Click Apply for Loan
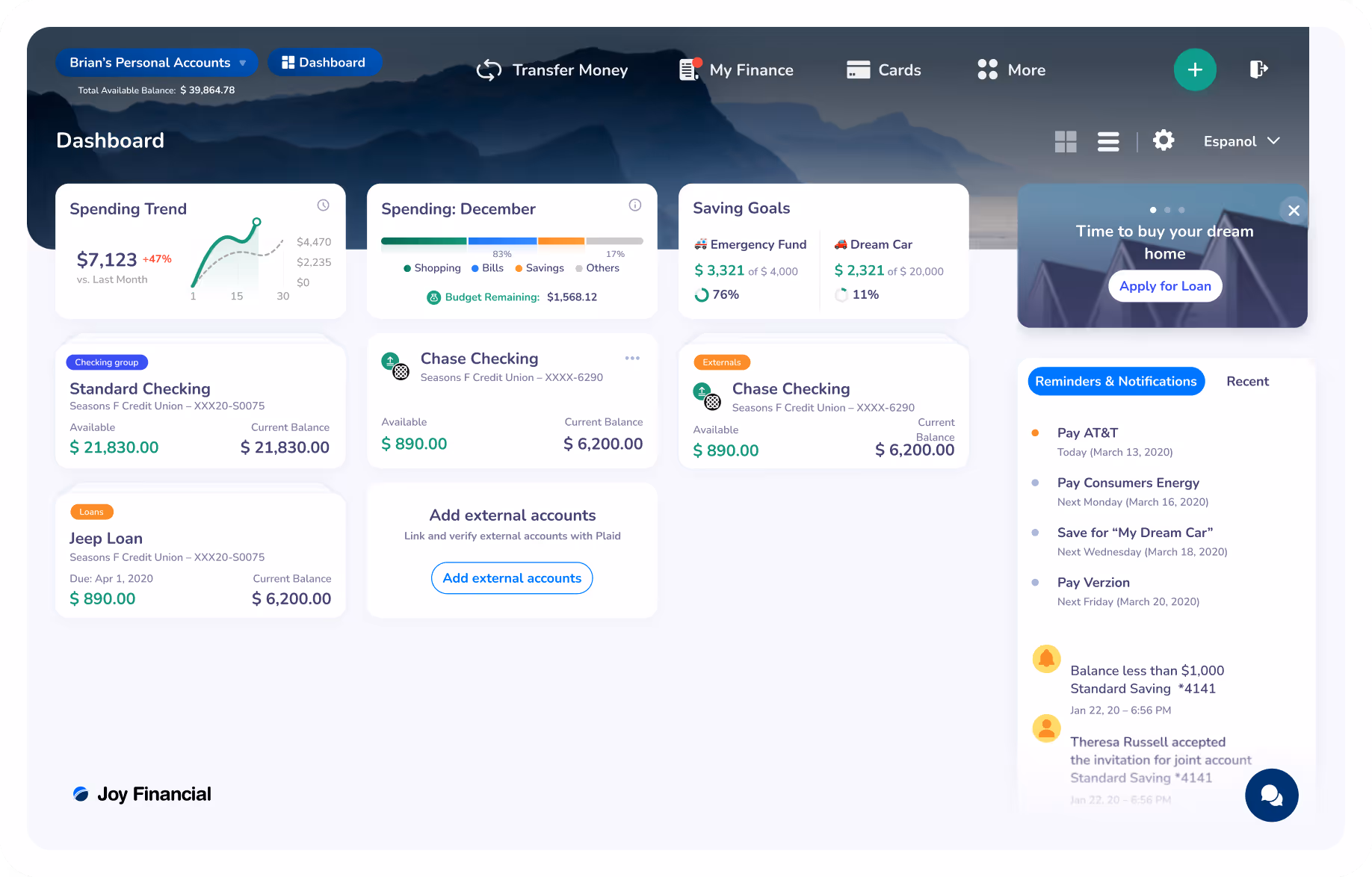Viewport: 1372px width, 877px height. [x=1164, y=285]
